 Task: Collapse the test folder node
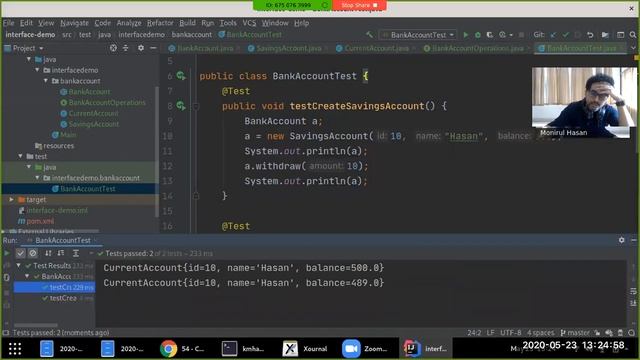20,156
